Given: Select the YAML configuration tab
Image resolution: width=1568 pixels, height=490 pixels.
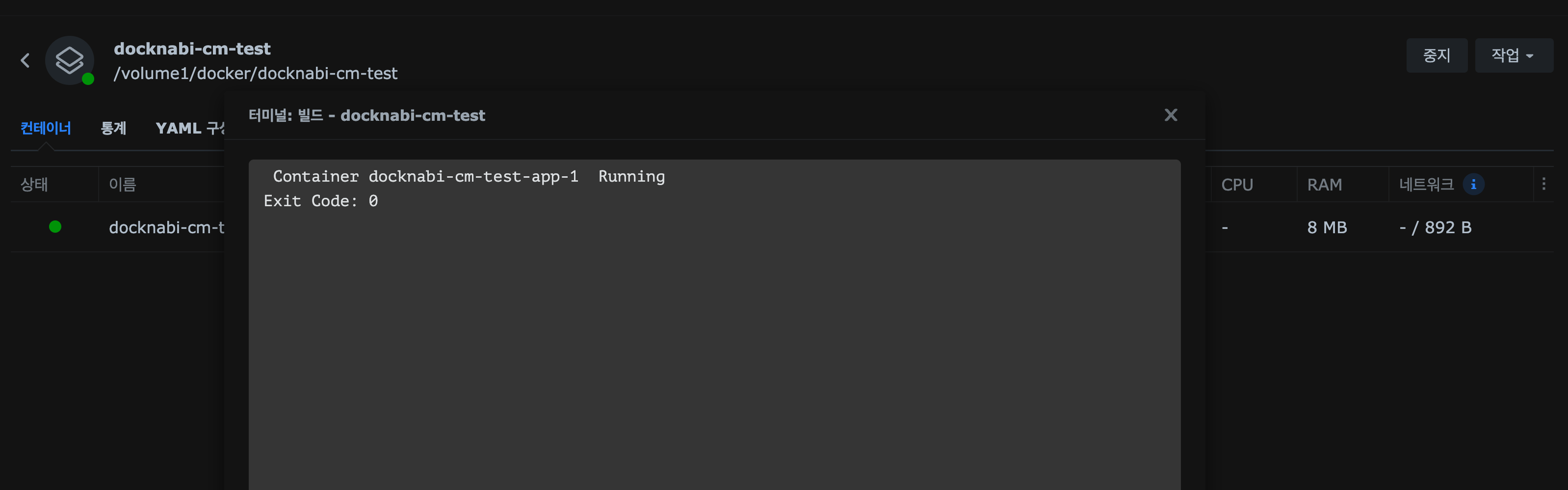Looking at the screenshot, I should click(x=190, y=128).
